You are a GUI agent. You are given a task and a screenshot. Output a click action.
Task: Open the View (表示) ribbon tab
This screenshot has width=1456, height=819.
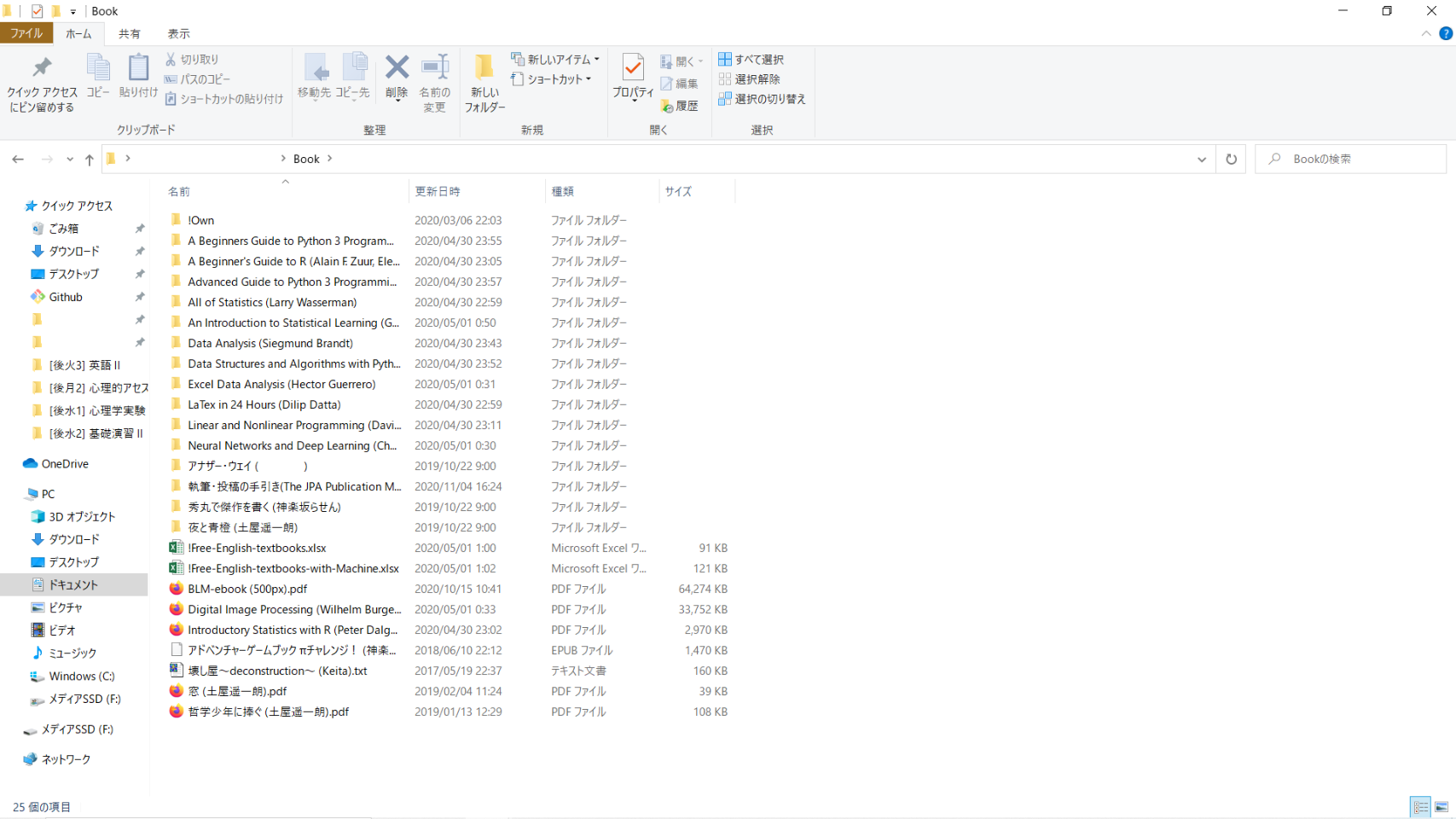tap(178, 33)
